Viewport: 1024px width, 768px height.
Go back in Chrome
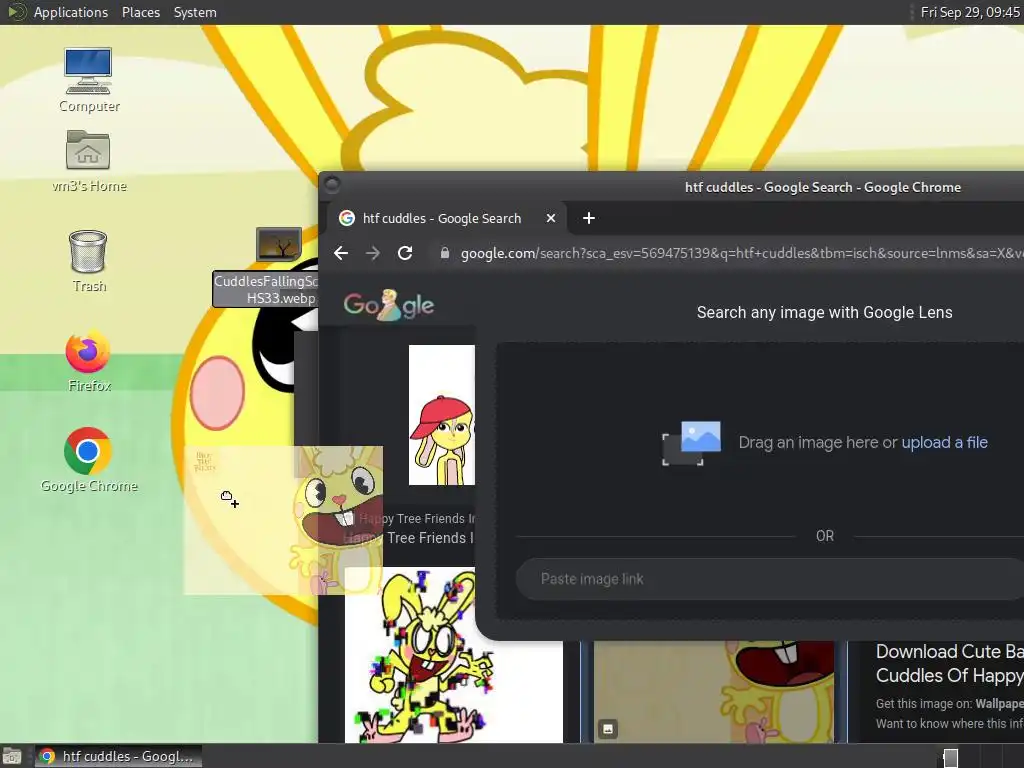(341, 253)
